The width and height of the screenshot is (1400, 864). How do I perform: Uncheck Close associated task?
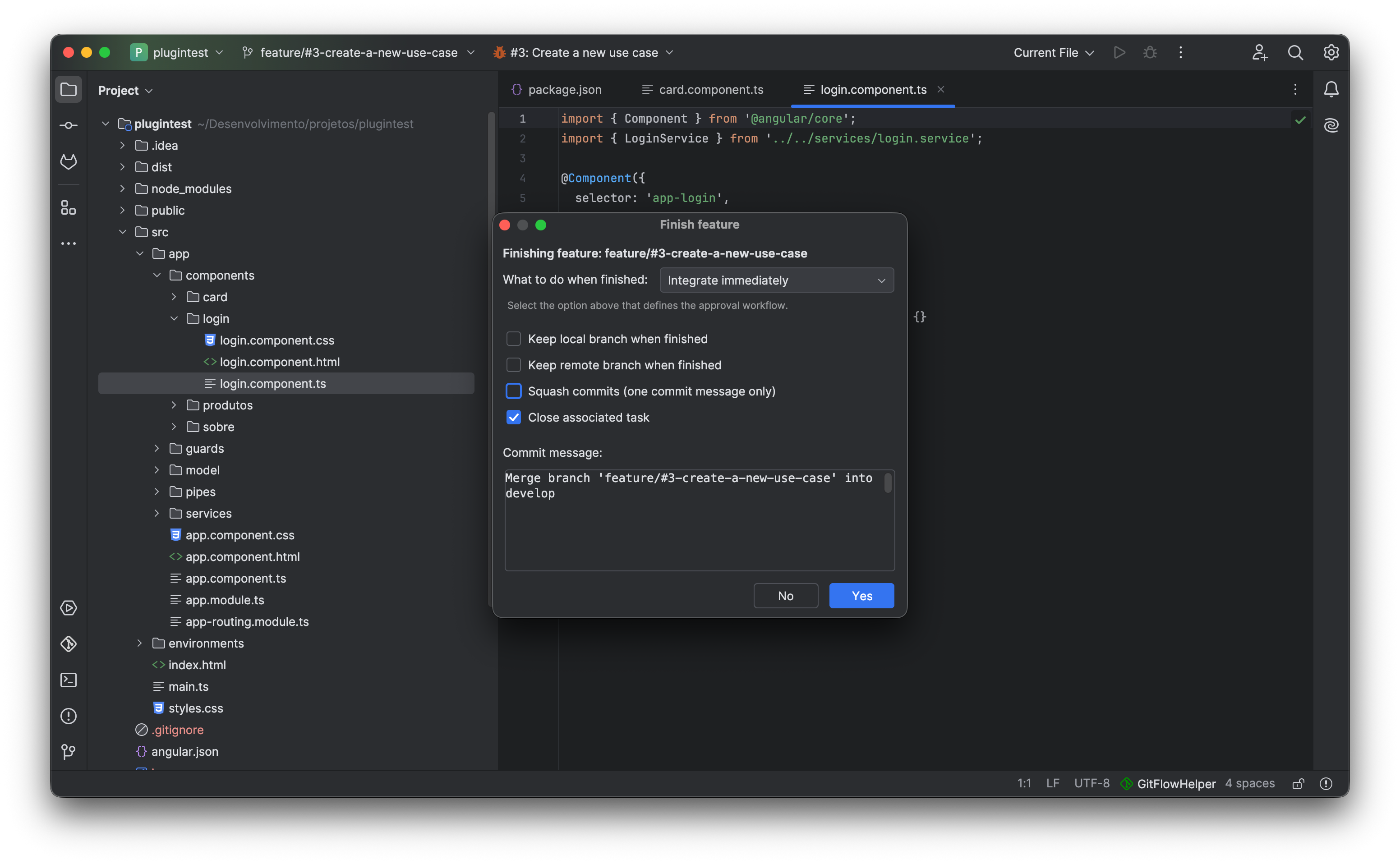click(x=514, y=418)
